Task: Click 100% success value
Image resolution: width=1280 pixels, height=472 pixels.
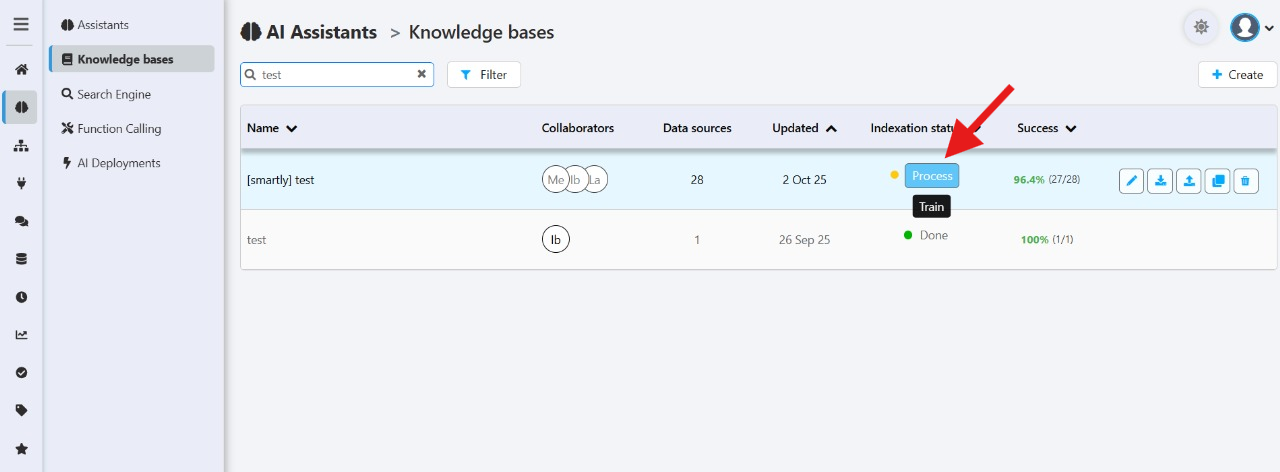Action: [1034, 240]
